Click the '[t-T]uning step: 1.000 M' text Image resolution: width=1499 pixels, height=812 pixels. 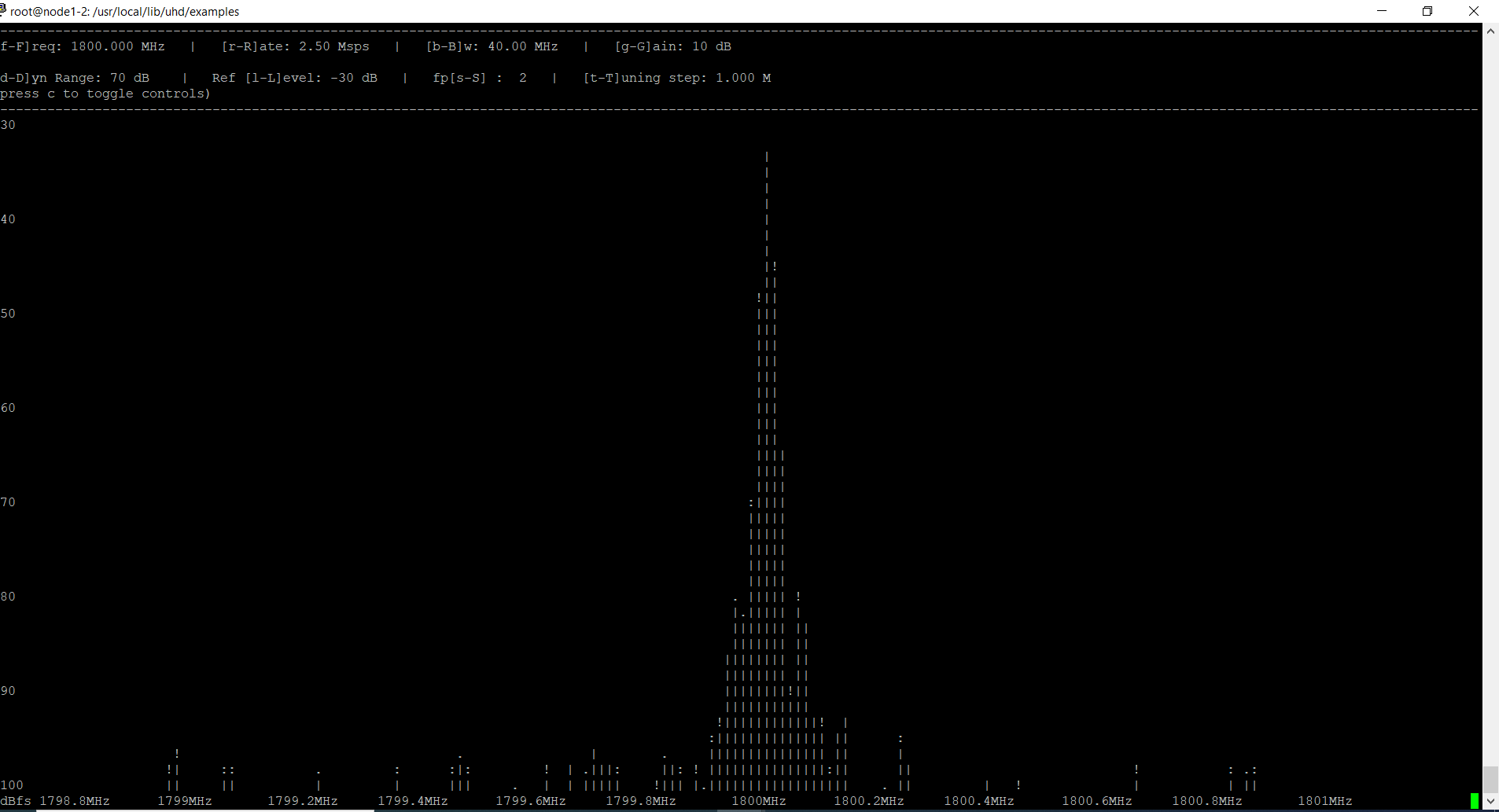(x=676, y=78)
